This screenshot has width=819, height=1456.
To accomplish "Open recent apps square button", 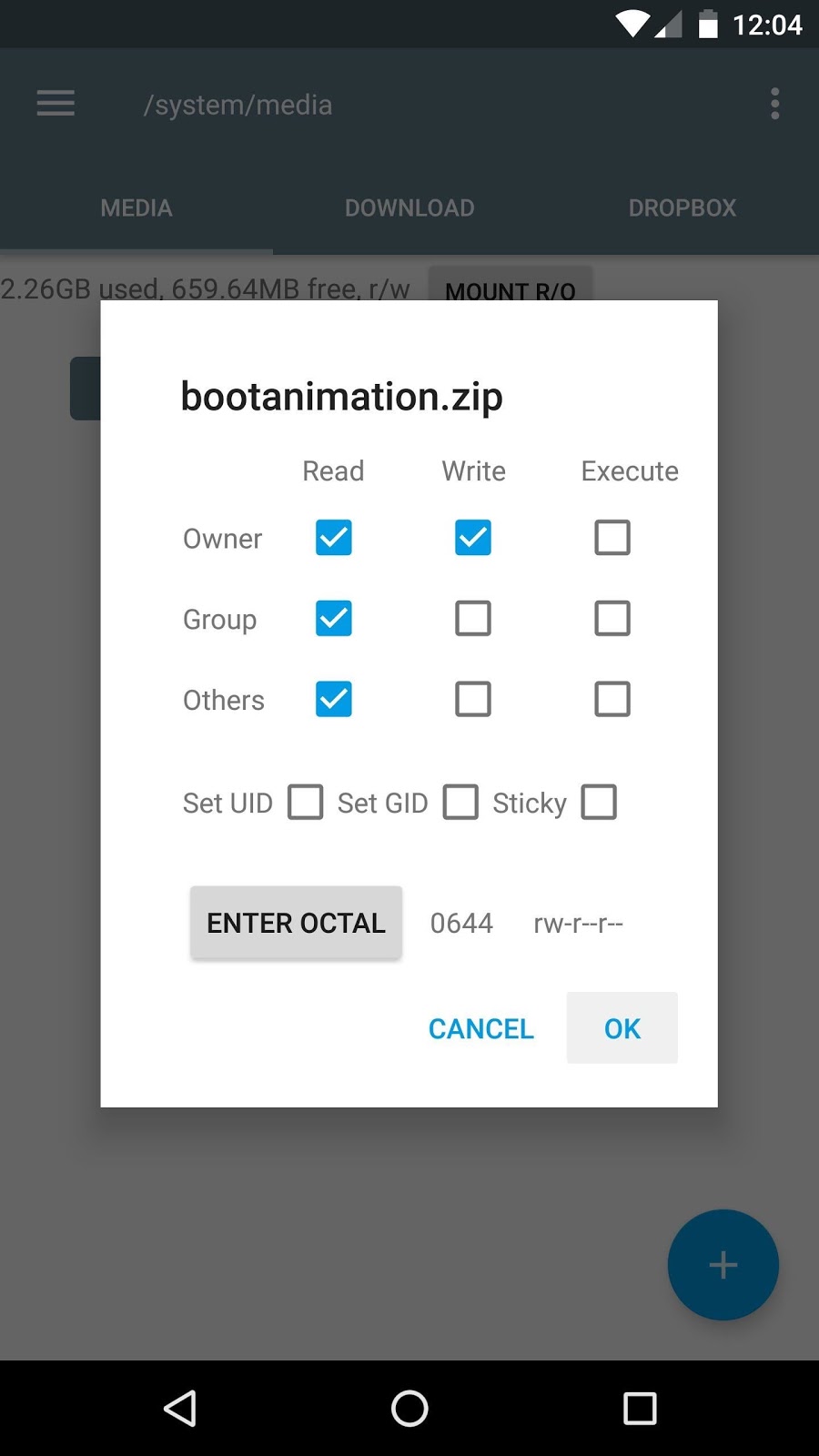I will 640,1409.
